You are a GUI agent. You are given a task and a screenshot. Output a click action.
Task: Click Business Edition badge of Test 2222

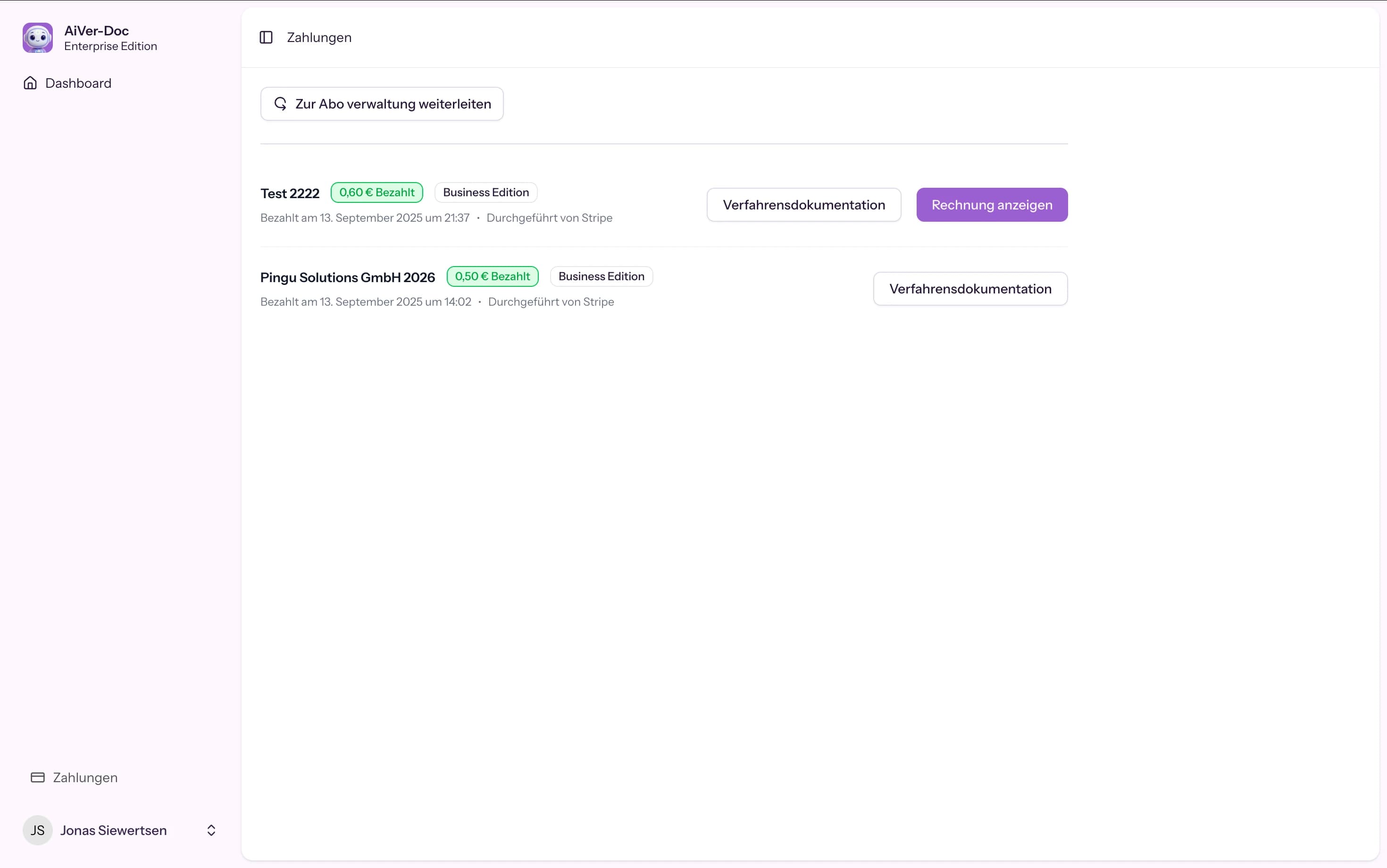tap(485, 192)
